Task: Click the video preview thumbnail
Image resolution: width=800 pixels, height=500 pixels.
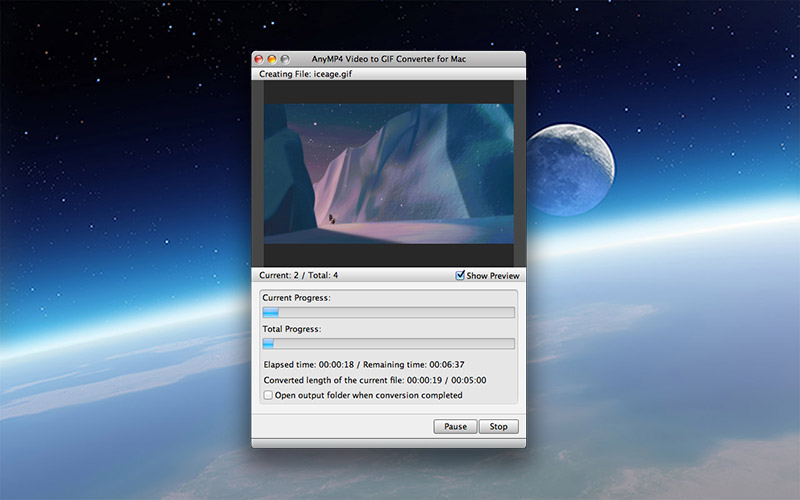Action: pyautogui.click(x=388, y=173)
